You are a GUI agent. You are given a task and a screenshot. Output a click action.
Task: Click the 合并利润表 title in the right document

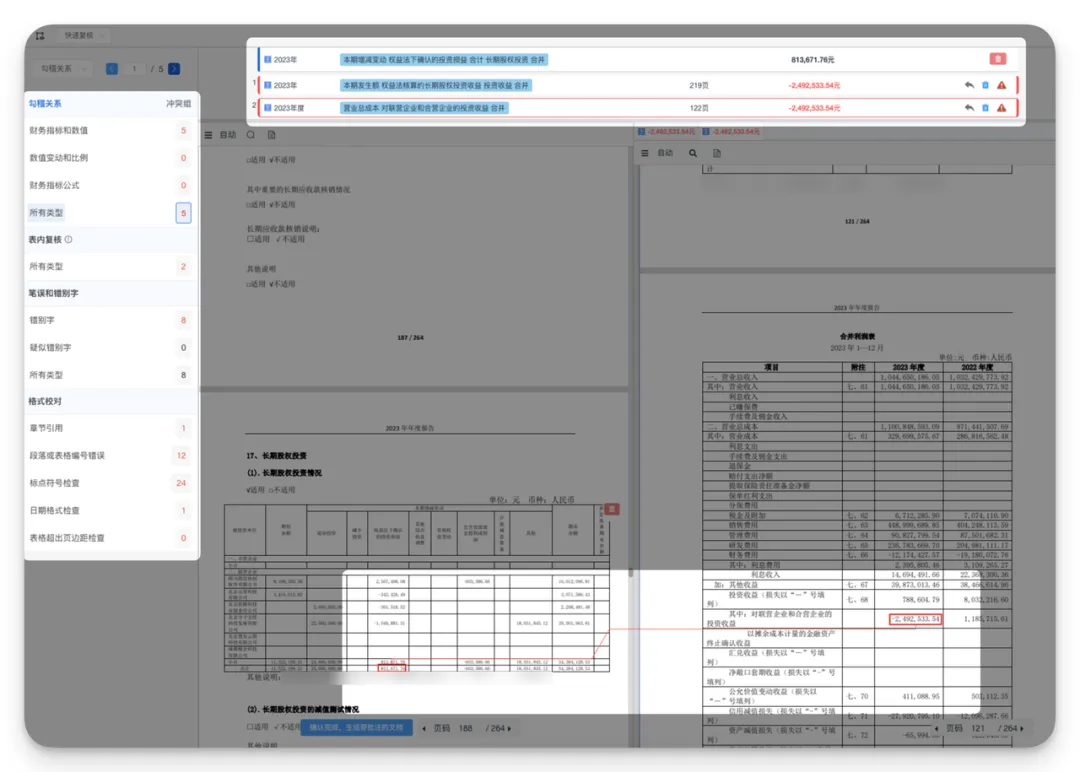857,336
